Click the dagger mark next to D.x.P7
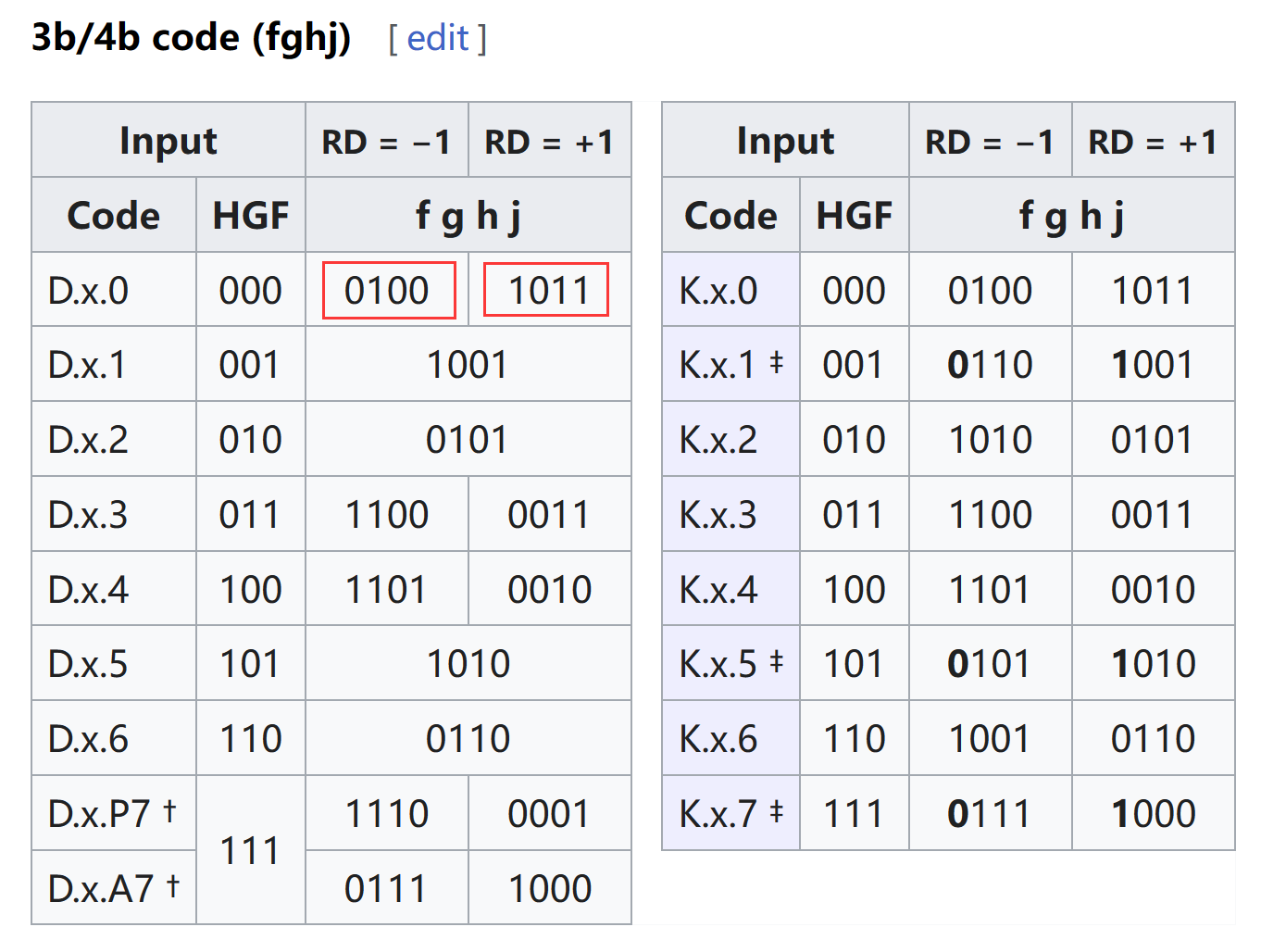The width and height of the screenshot is (1261, 952). (169, 810)
